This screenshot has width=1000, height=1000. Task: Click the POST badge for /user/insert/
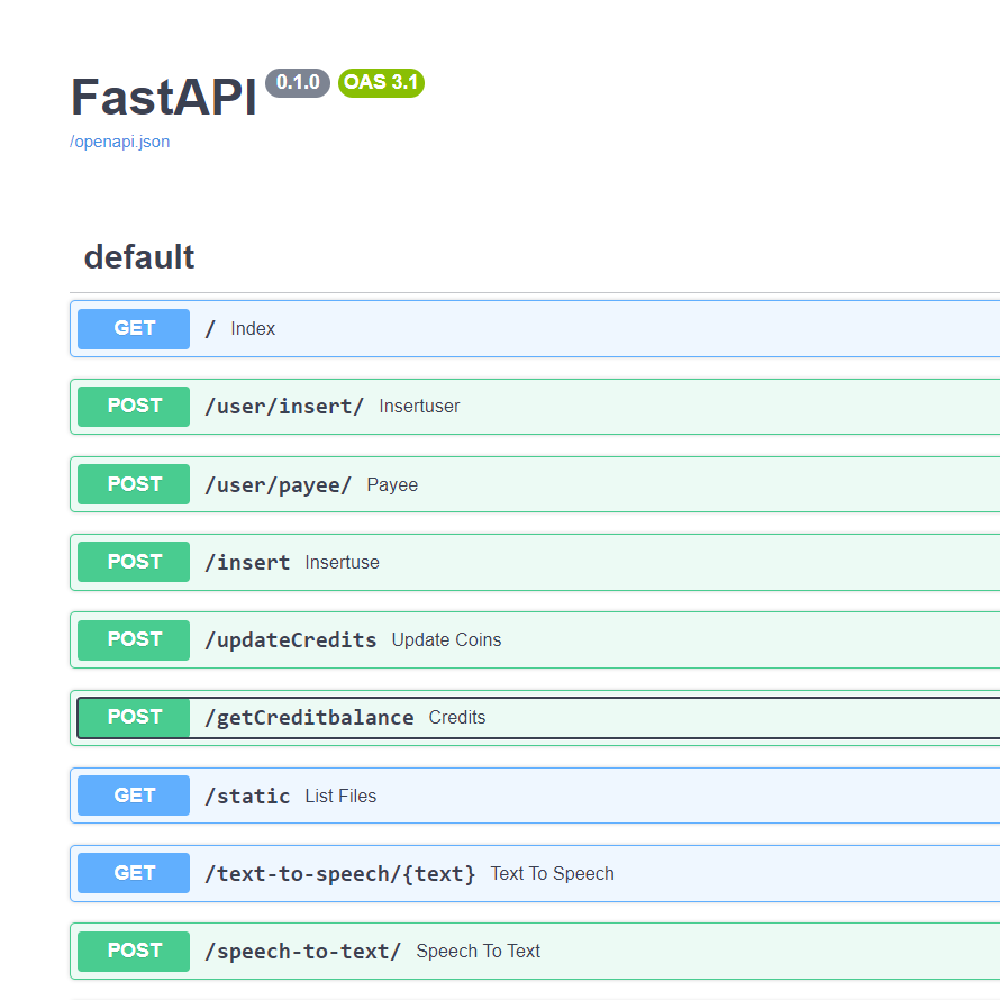point(134,406)
